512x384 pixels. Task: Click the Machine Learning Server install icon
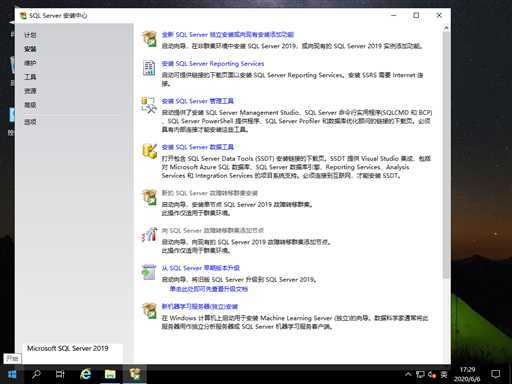coord(149,311)
